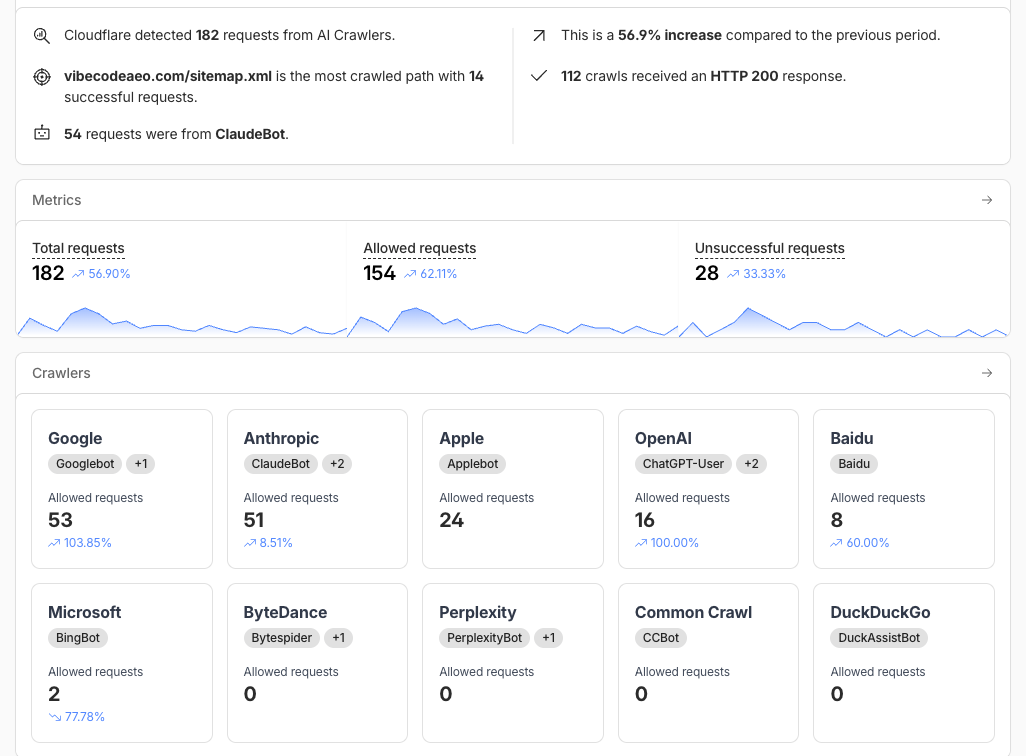Screen dimensions: 1026x756
Task: Click the 51 allowed requests in Anthropic card
Action: pos(254,520)
